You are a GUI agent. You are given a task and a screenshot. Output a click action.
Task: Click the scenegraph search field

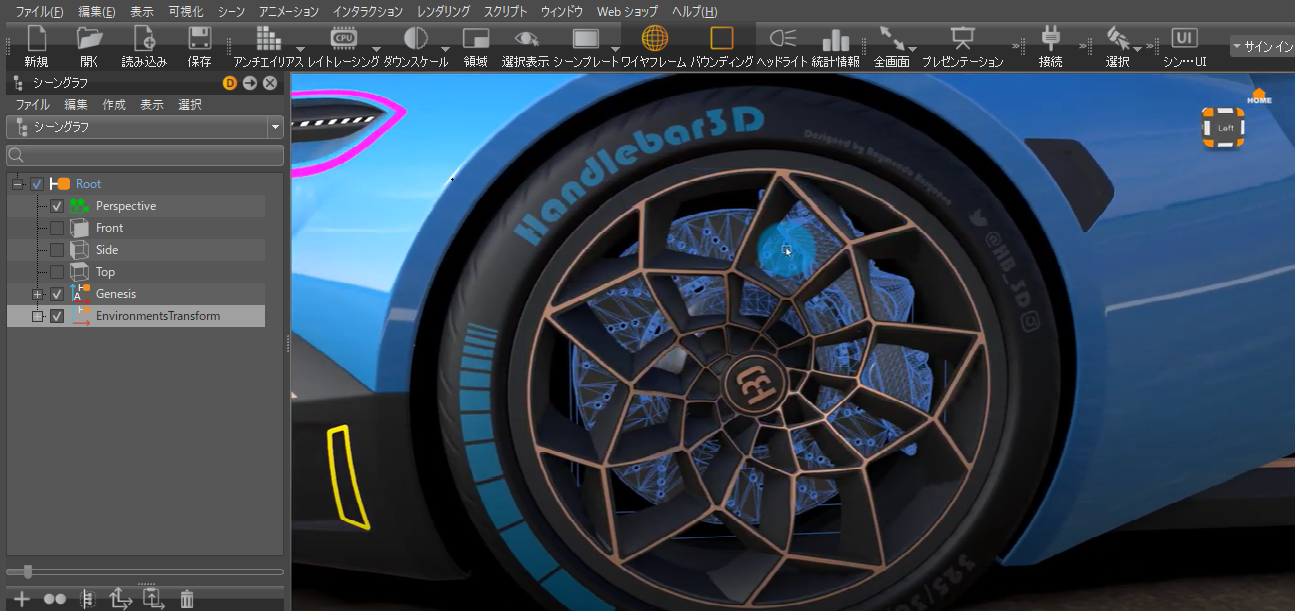(x=145, y=155)
